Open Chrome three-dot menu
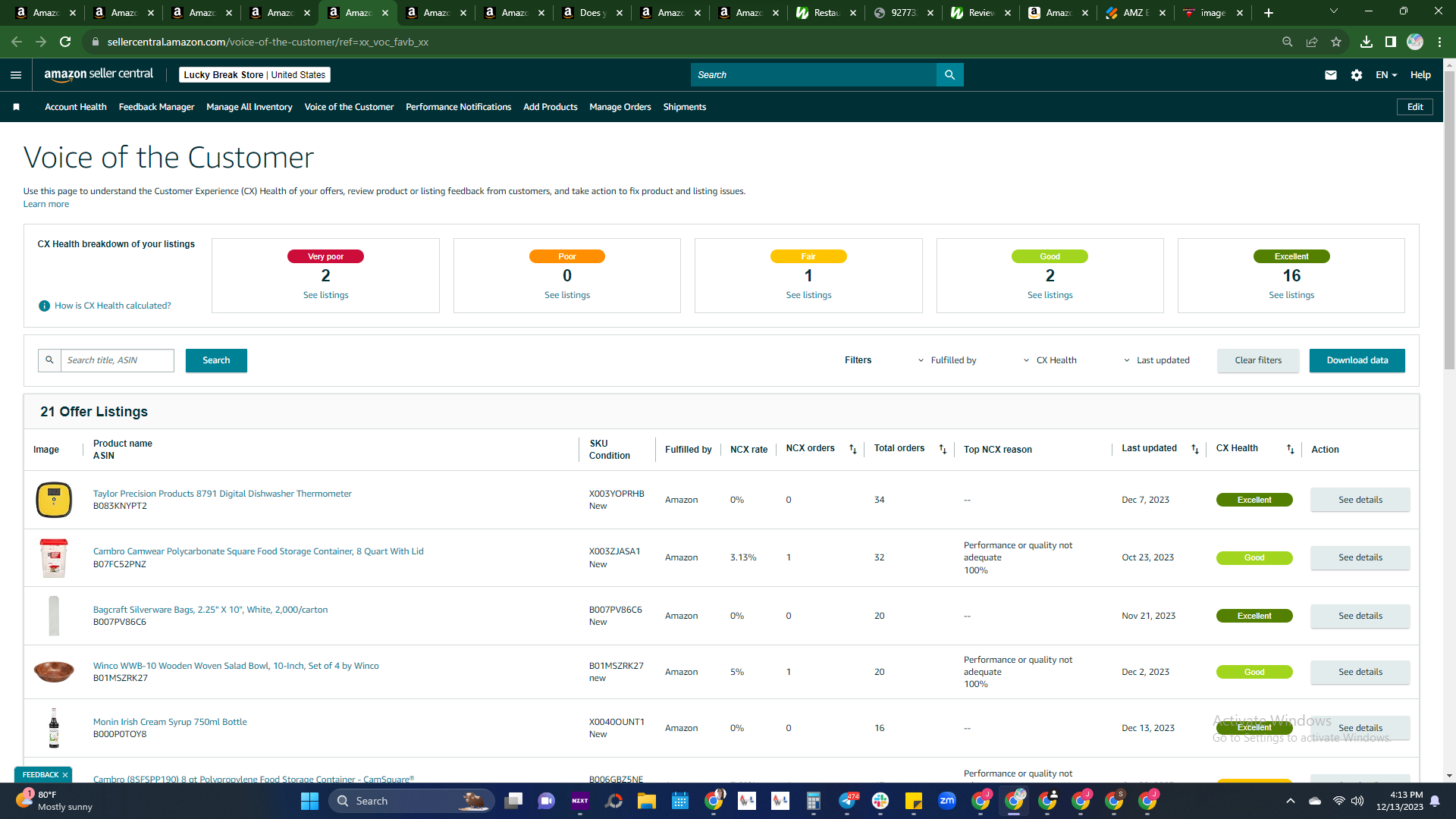The image size is (1456, 819). (x=1439, y=42)
